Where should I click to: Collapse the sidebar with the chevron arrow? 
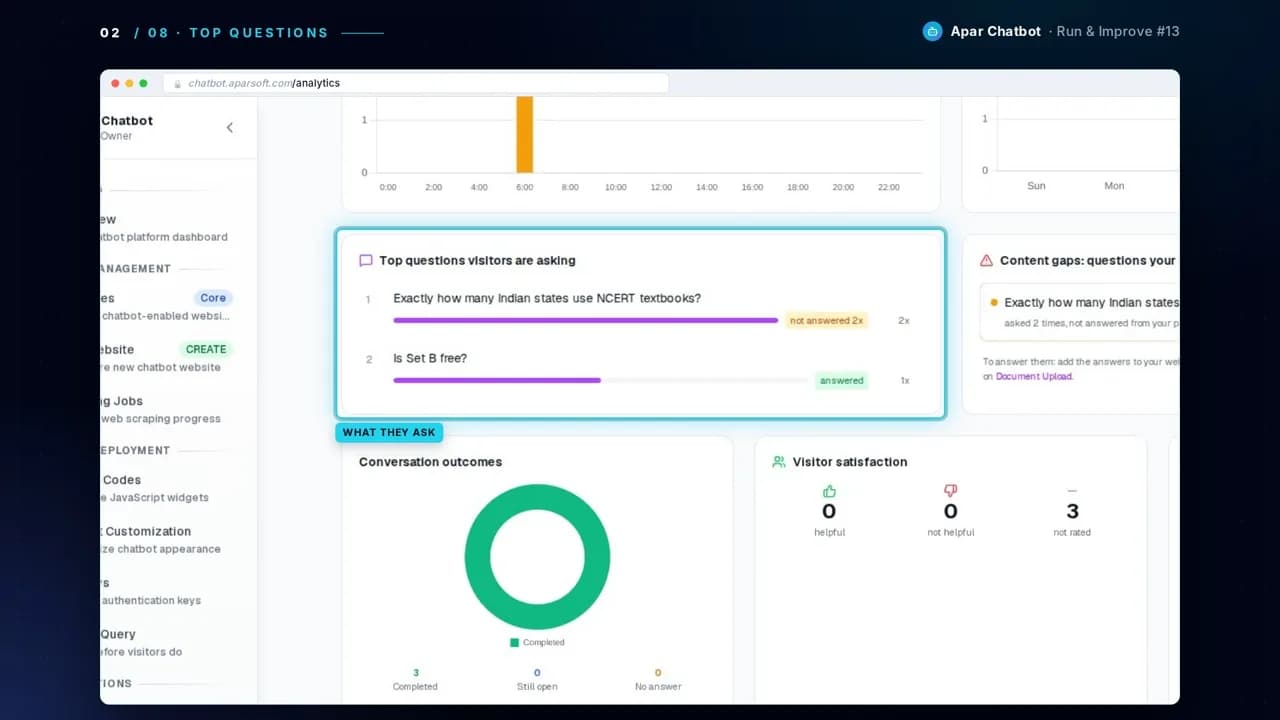[230, 127]
